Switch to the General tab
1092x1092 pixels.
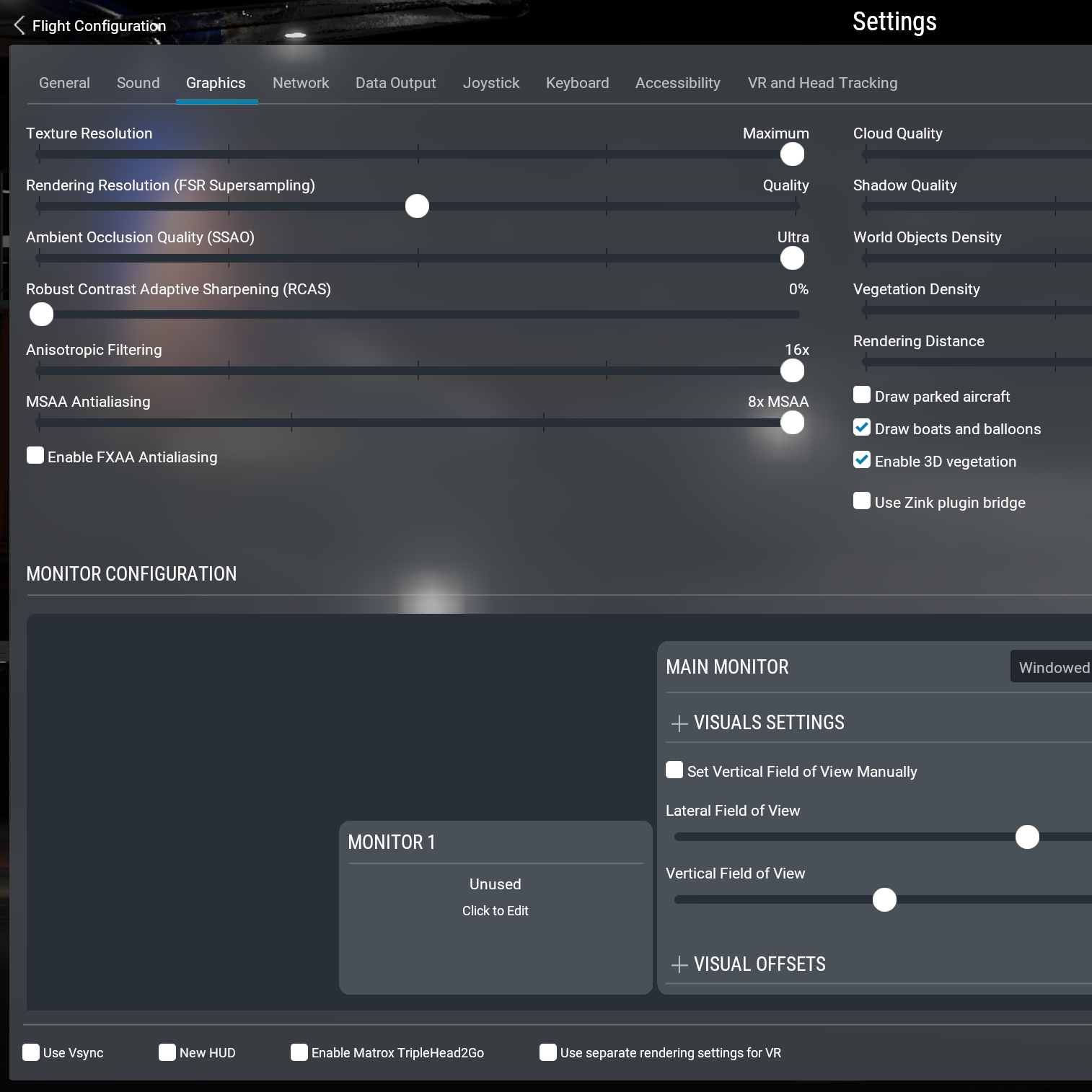point(64,83)
